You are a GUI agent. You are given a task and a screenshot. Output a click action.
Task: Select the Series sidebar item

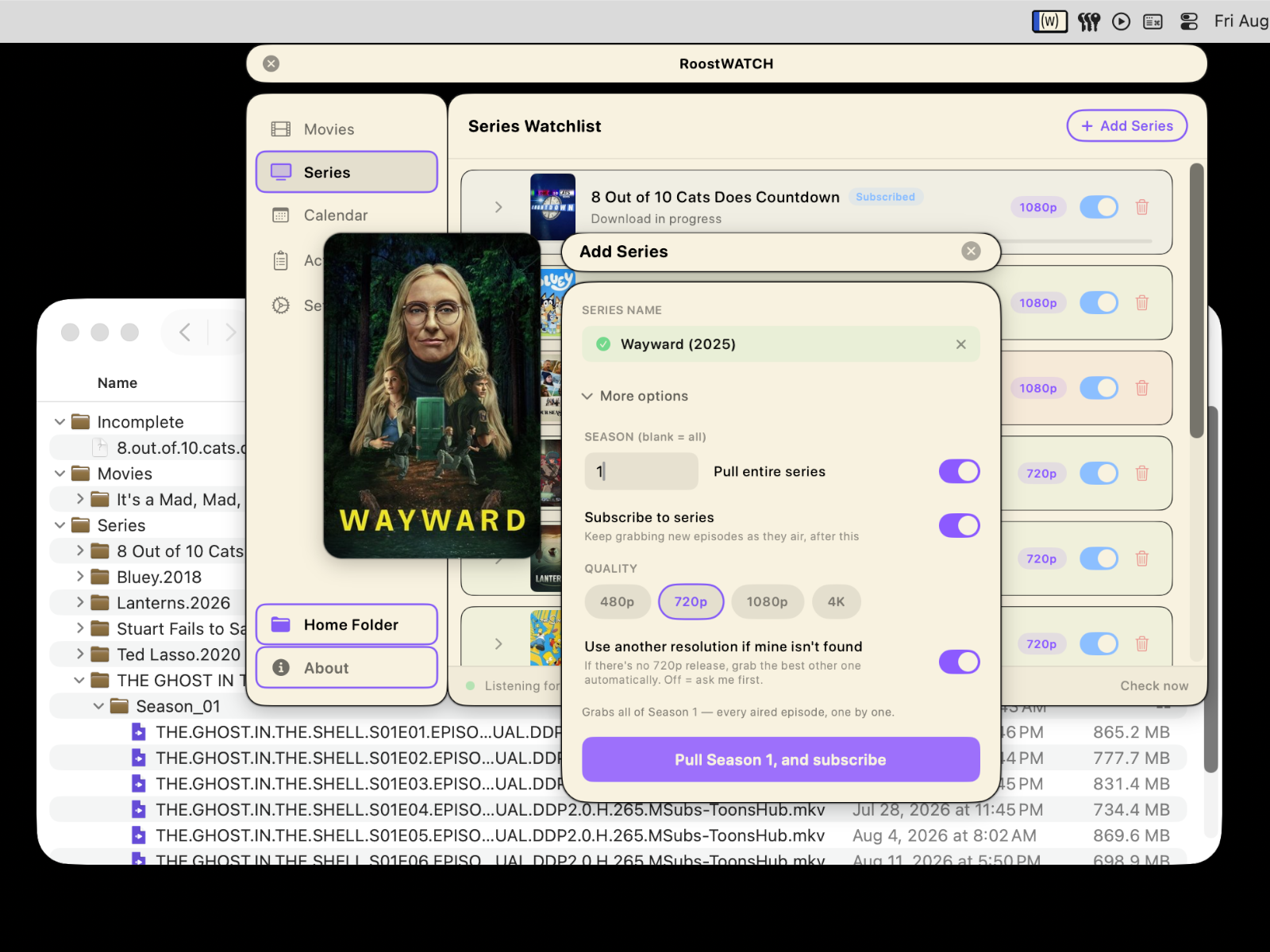pyautogui.click(x=346, y=172)
